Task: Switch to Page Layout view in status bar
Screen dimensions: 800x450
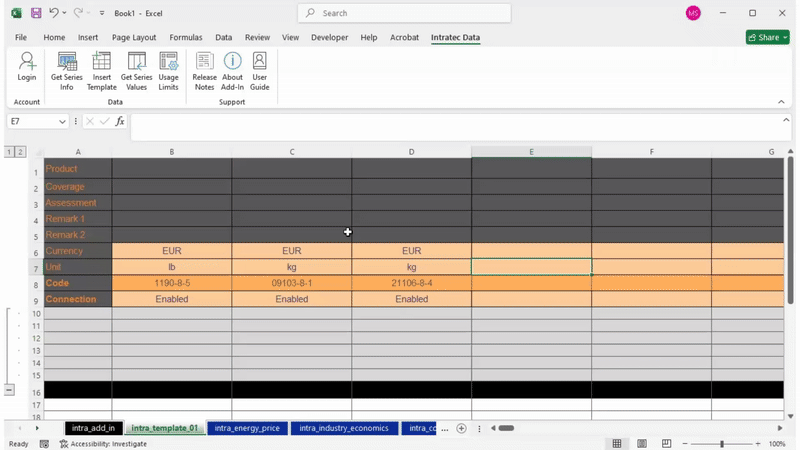Action: [x=642, y=444]
